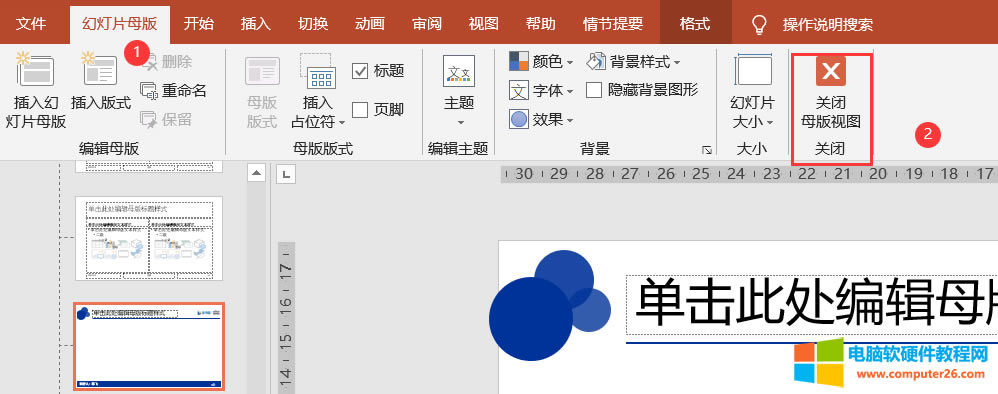Click the thumbnail pane scroll-up arrow

256,172
